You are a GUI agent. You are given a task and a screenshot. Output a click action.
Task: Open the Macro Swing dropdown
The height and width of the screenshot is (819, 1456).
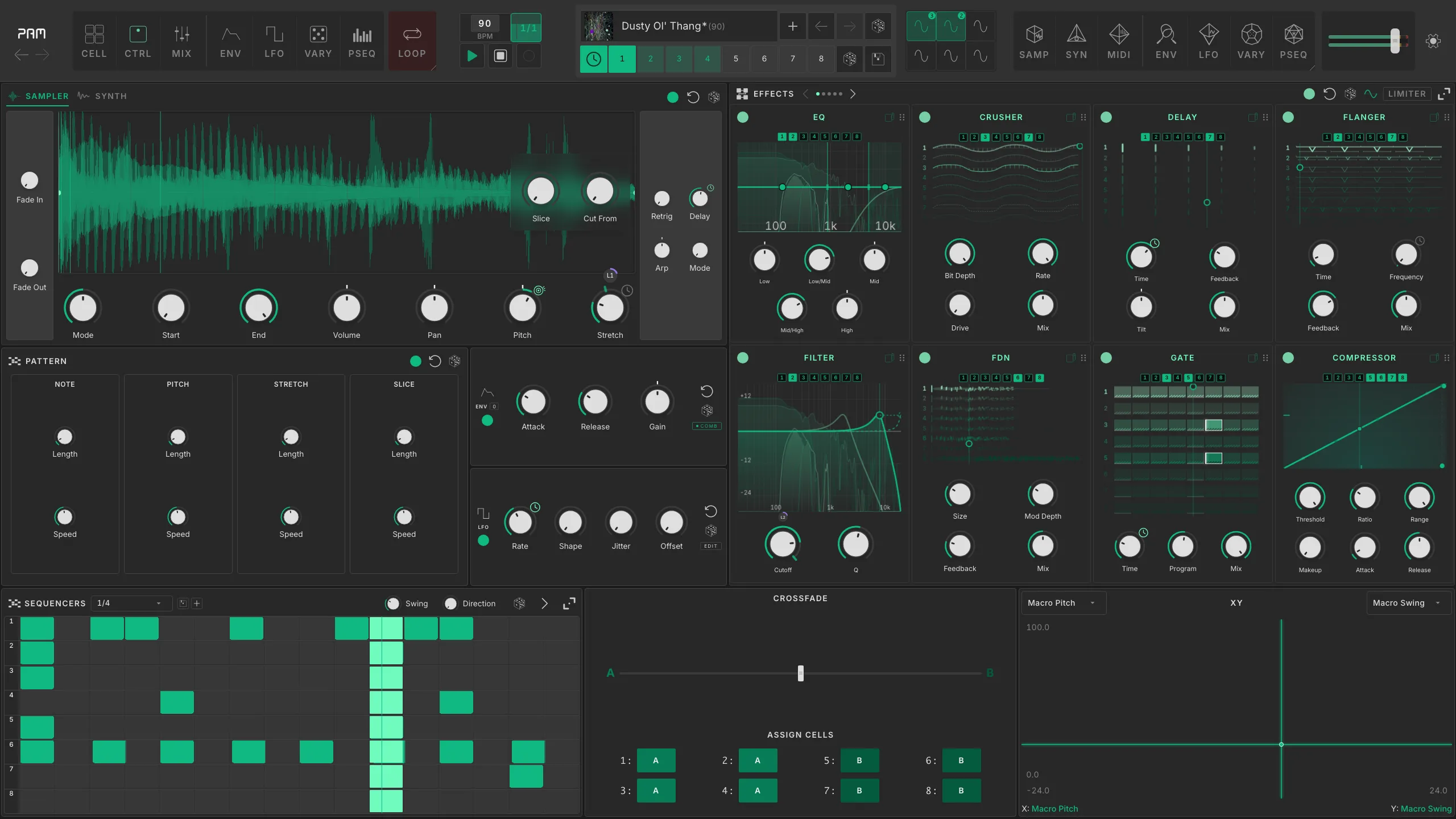1408,603
